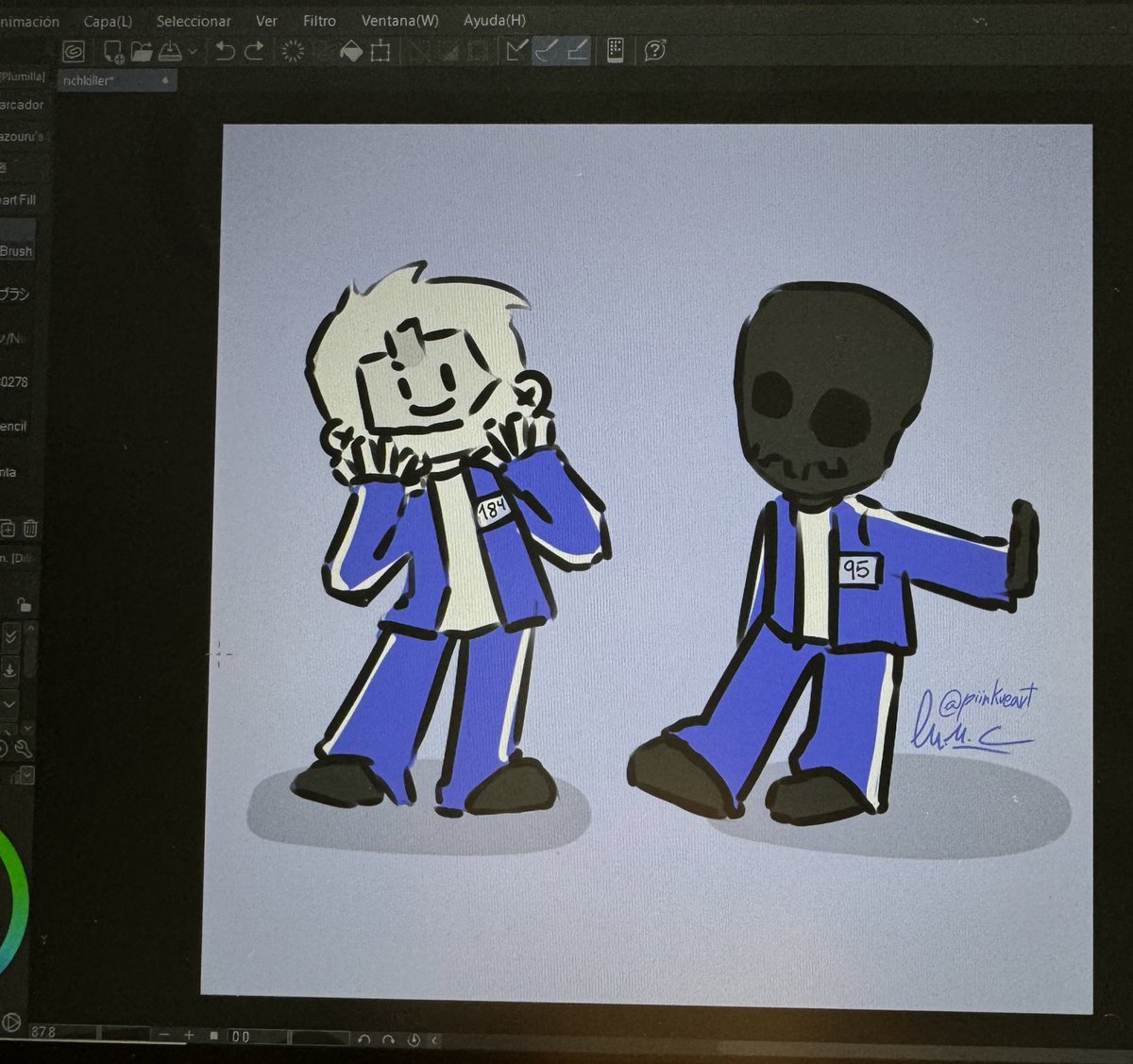Click the add sub tool icon
This screenshot has width=1133, height=1064.
coord(7,529)
